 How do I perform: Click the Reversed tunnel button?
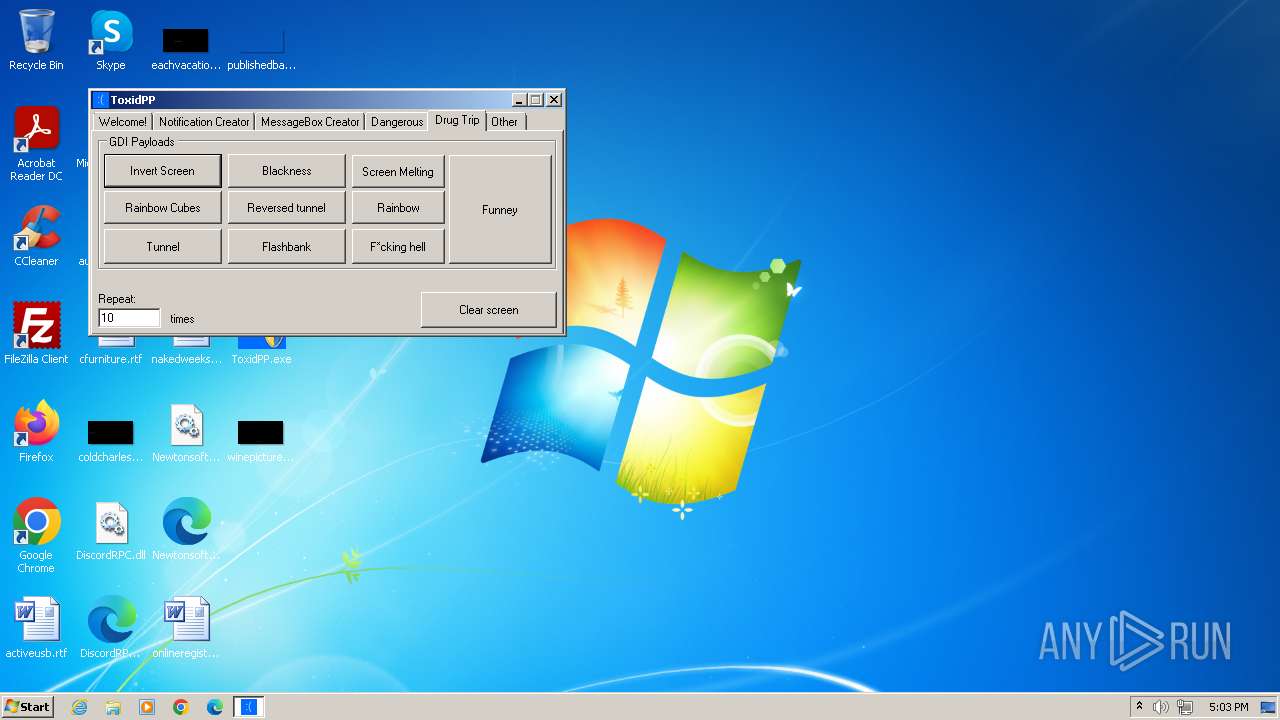click(286, 208)
